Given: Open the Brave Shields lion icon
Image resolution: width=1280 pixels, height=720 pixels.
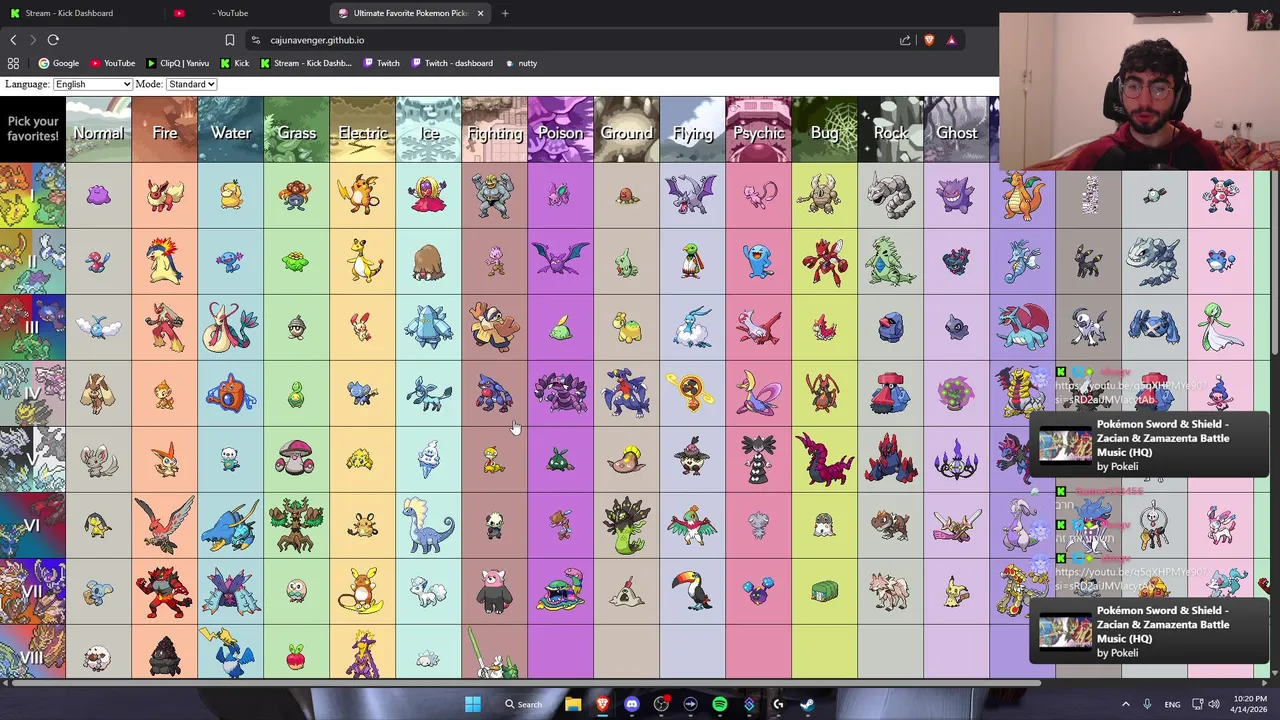Looking at the screenshot, I should pyautogui.click(x=929, y=40).
